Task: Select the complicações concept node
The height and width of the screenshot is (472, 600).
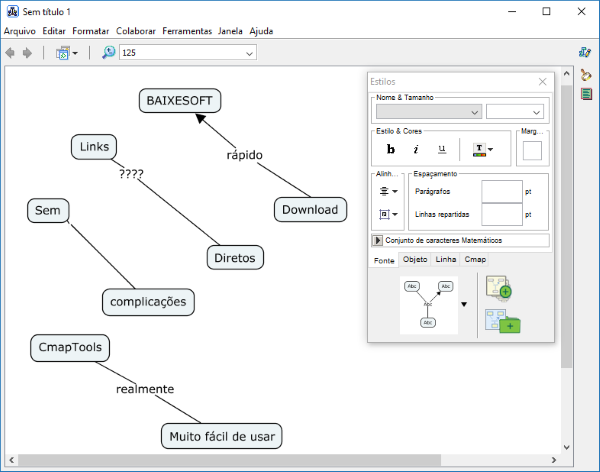Action: tap(148, 302)
